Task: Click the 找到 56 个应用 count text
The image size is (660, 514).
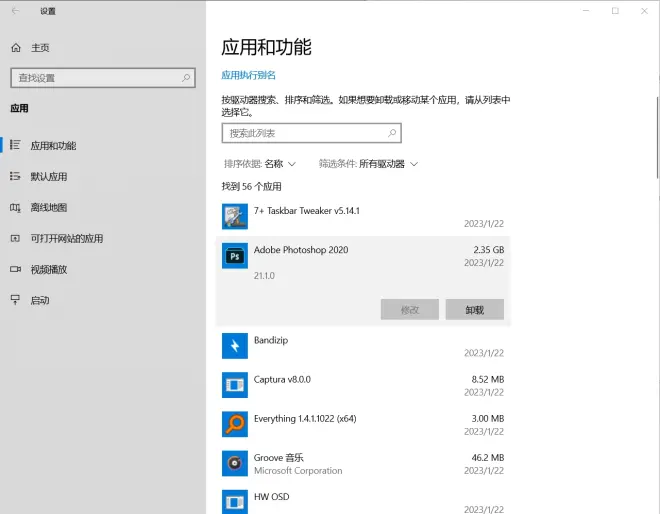Action: tap(251, 186)
